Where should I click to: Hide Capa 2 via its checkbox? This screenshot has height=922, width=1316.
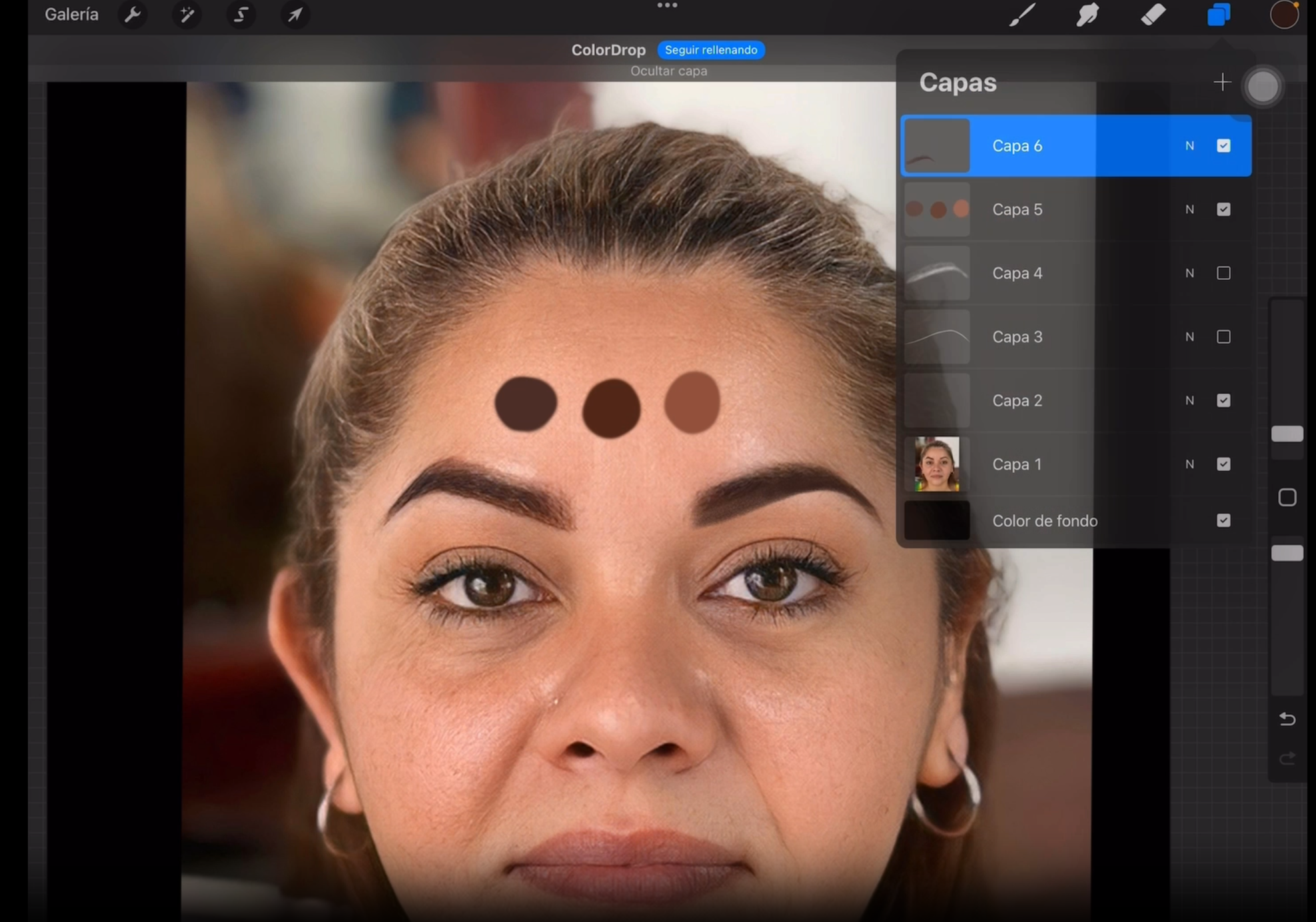1223,400
